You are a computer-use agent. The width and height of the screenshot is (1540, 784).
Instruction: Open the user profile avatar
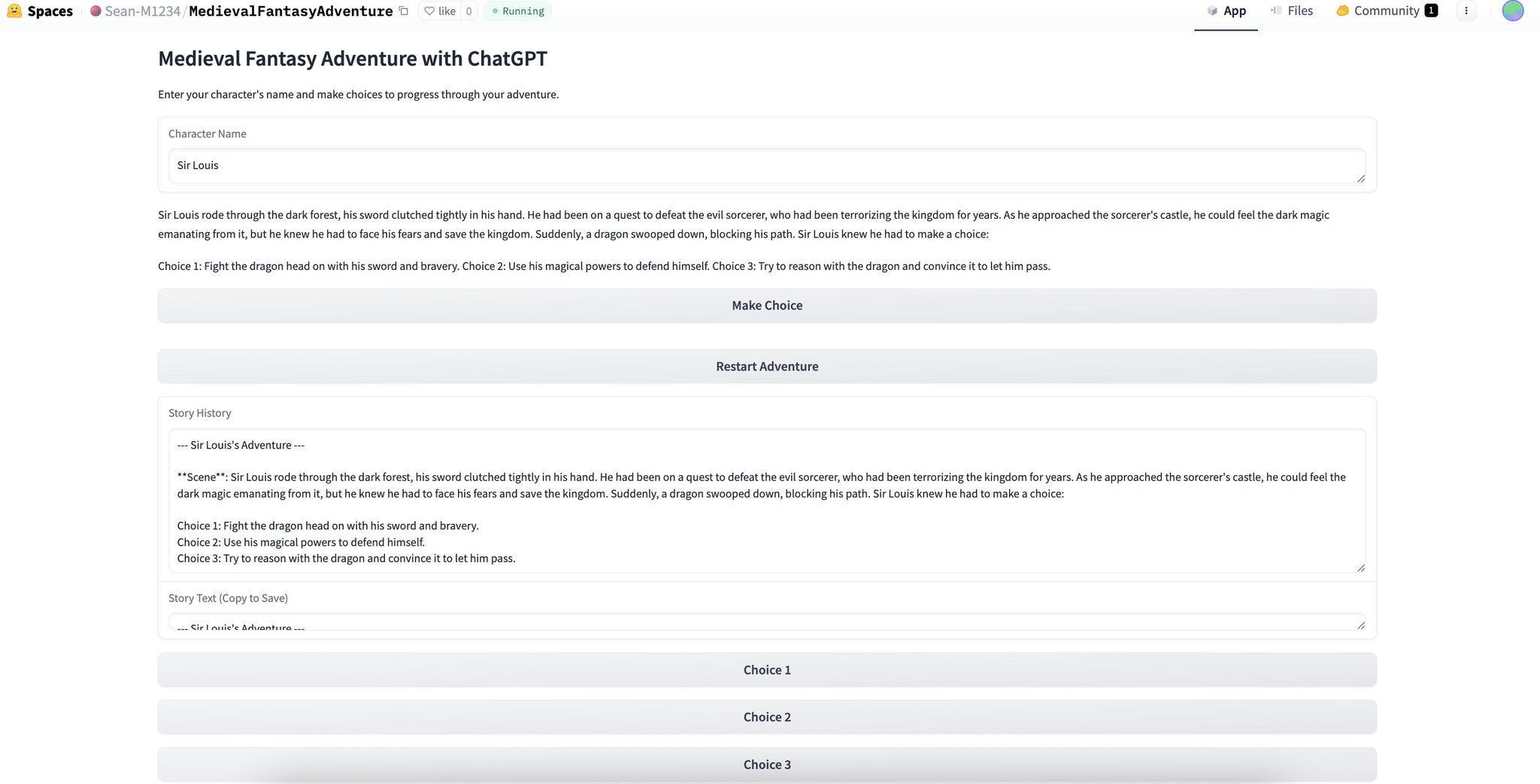1513,11
